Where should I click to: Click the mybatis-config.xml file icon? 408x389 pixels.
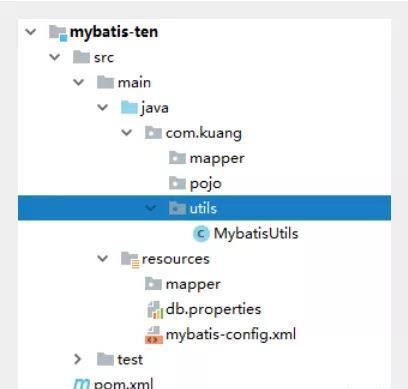coord(154,335)
